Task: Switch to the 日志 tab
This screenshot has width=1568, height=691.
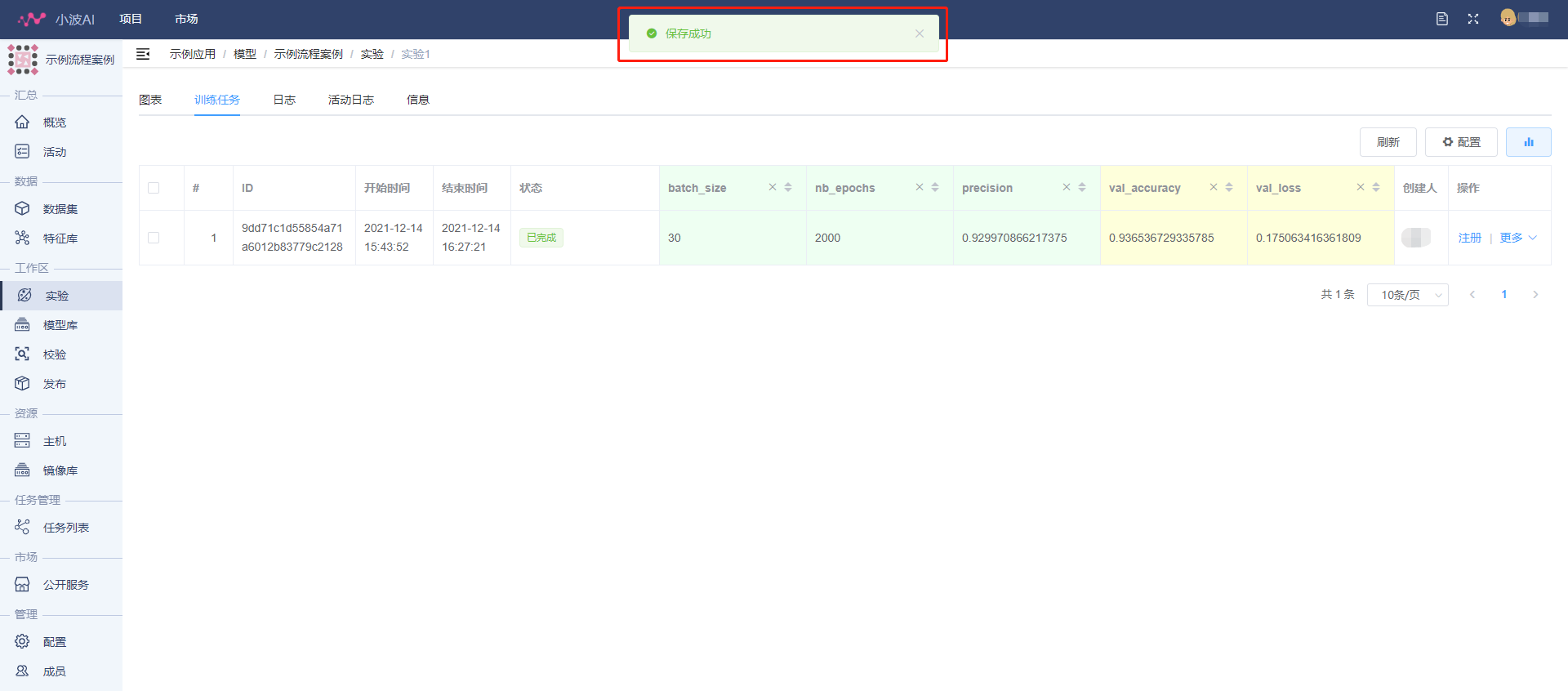Action: click(x=284, y=100)
